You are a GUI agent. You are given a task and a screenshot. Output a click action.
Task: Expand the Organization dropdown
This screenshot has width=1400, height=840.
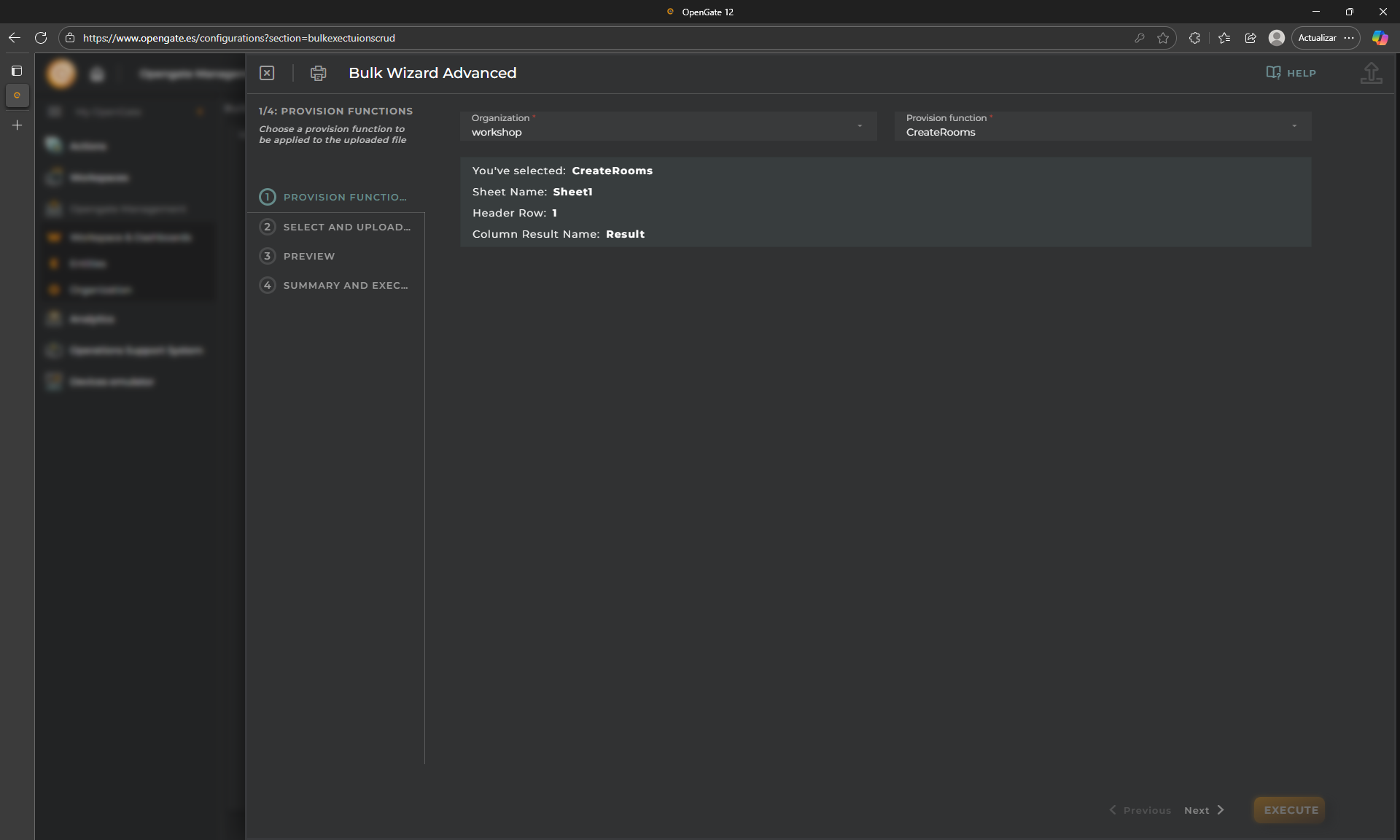coord(860,126)
